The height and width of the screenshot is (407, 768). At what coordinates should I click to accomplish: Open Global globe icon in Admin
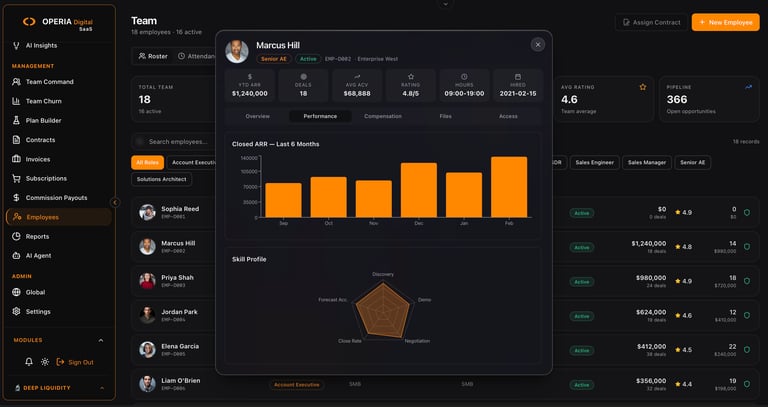16,292
